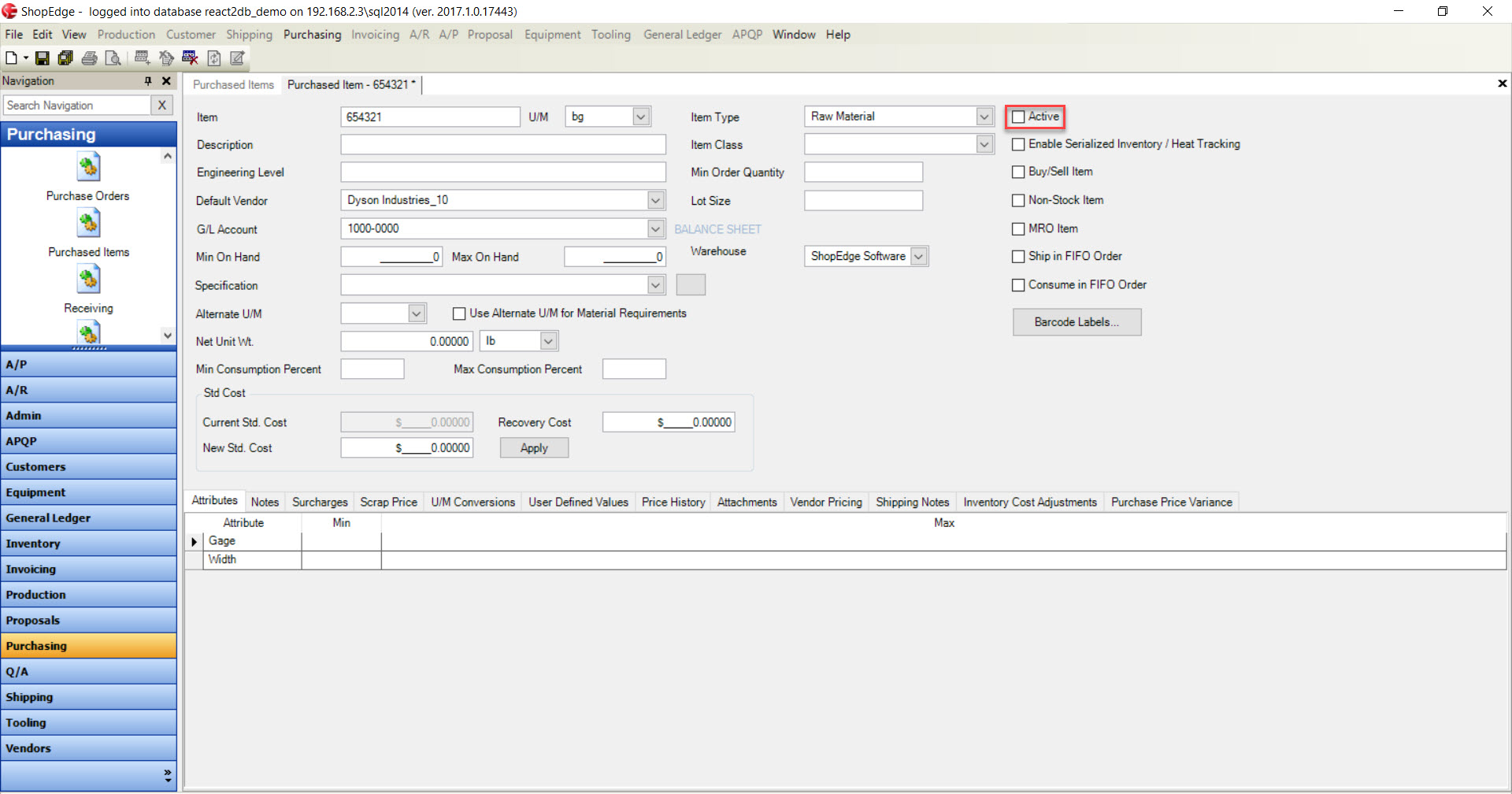Click the copy-with-X documents toolbar icon

166,58
